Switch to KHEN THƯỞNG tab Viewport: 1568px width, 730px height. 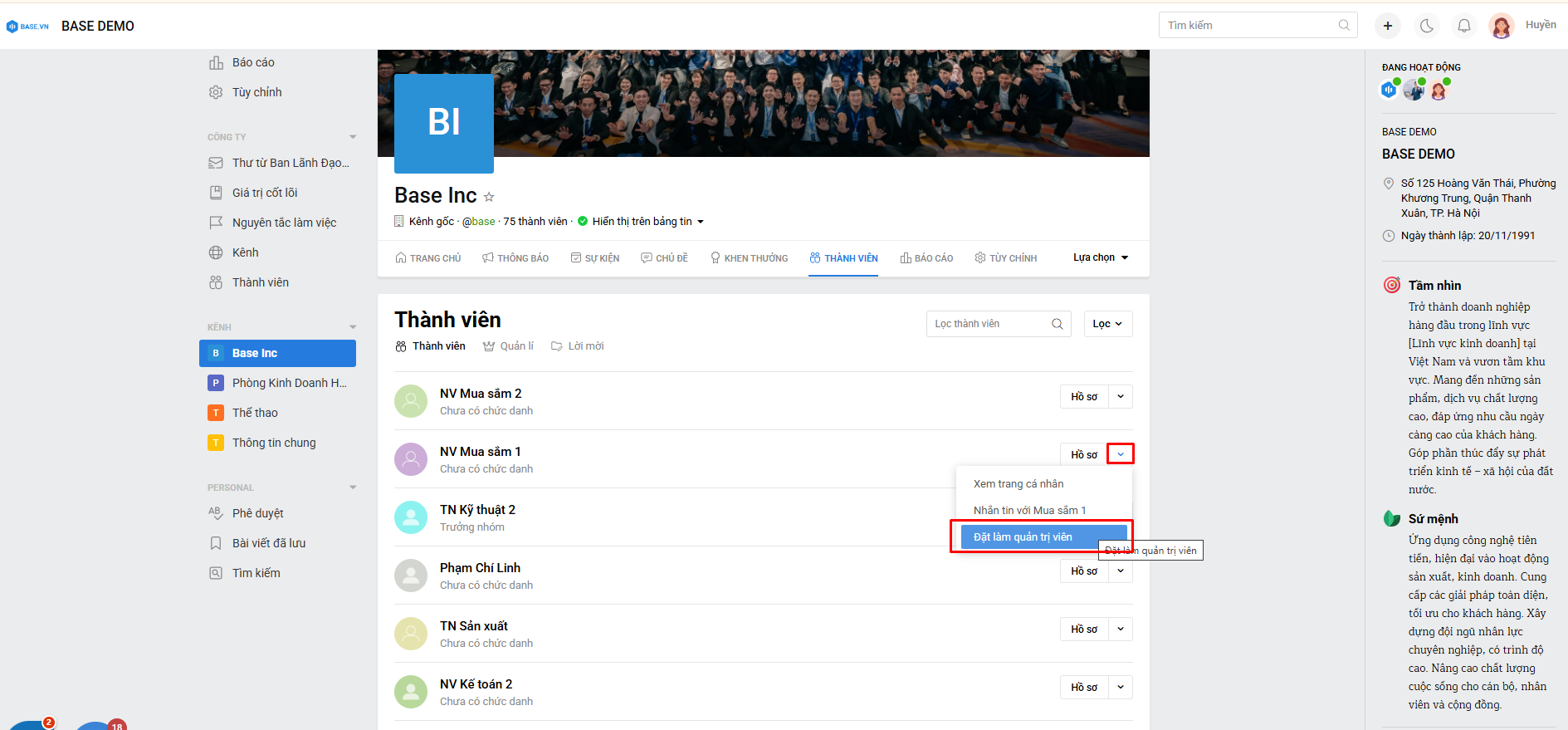(749, 258)
